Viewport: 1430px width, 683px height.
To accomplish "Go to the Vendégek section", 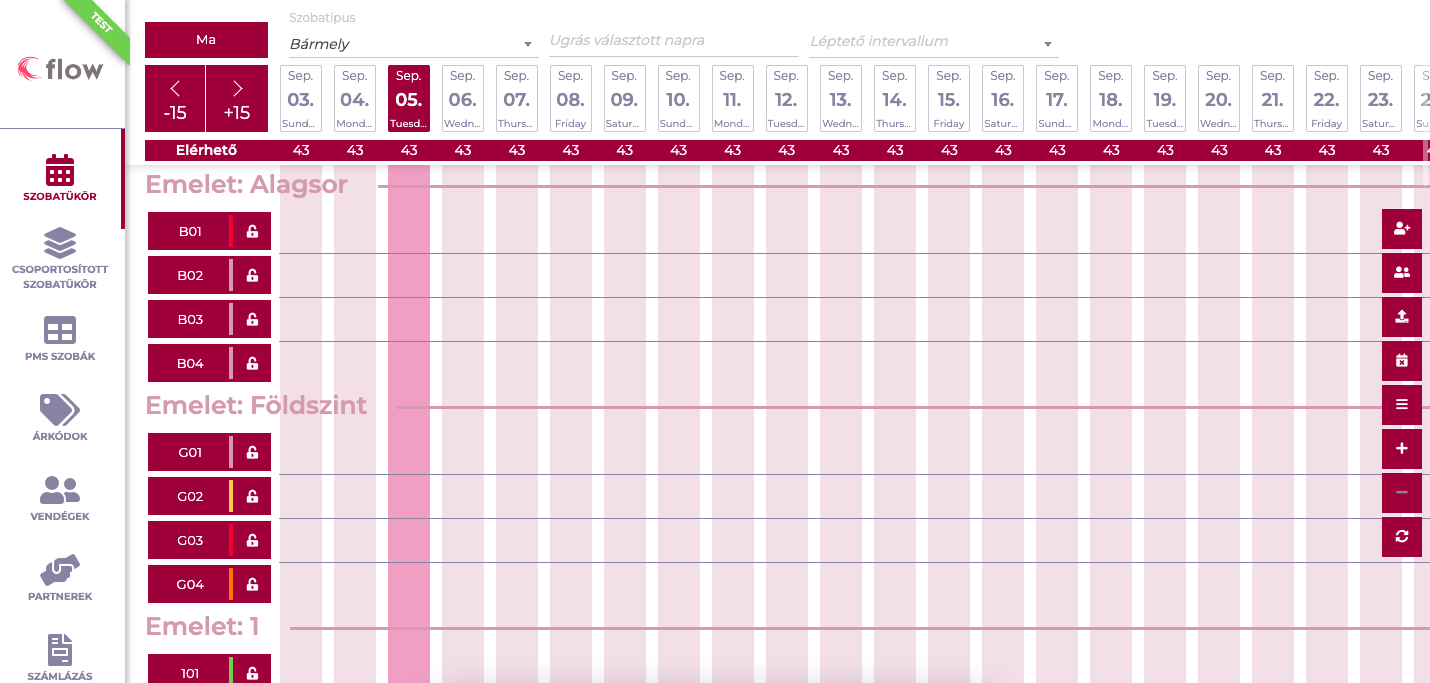I will pos(60,498).
